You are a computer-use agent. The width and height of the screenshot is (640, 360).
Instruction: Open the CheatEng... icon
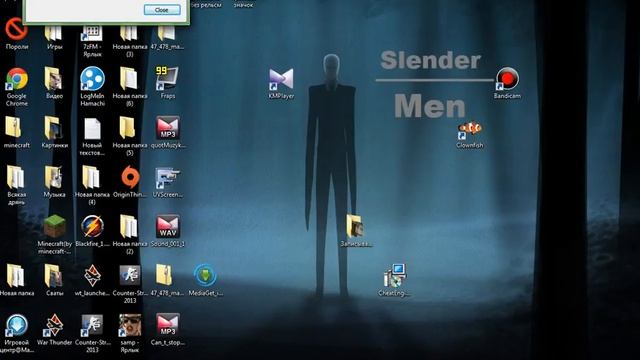(x=394, y=276)
